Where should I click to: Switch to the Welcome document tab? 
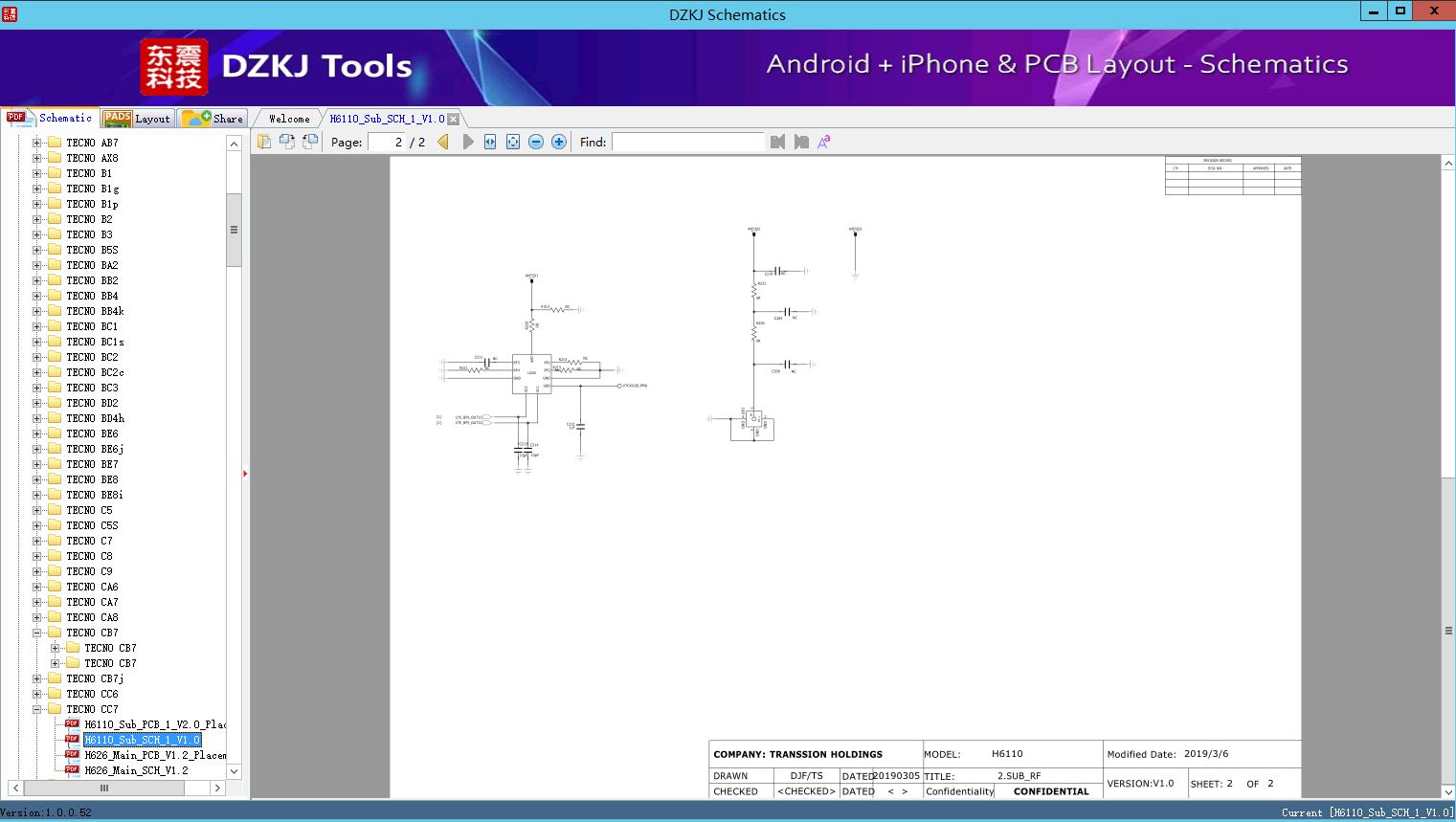(289, 119)
